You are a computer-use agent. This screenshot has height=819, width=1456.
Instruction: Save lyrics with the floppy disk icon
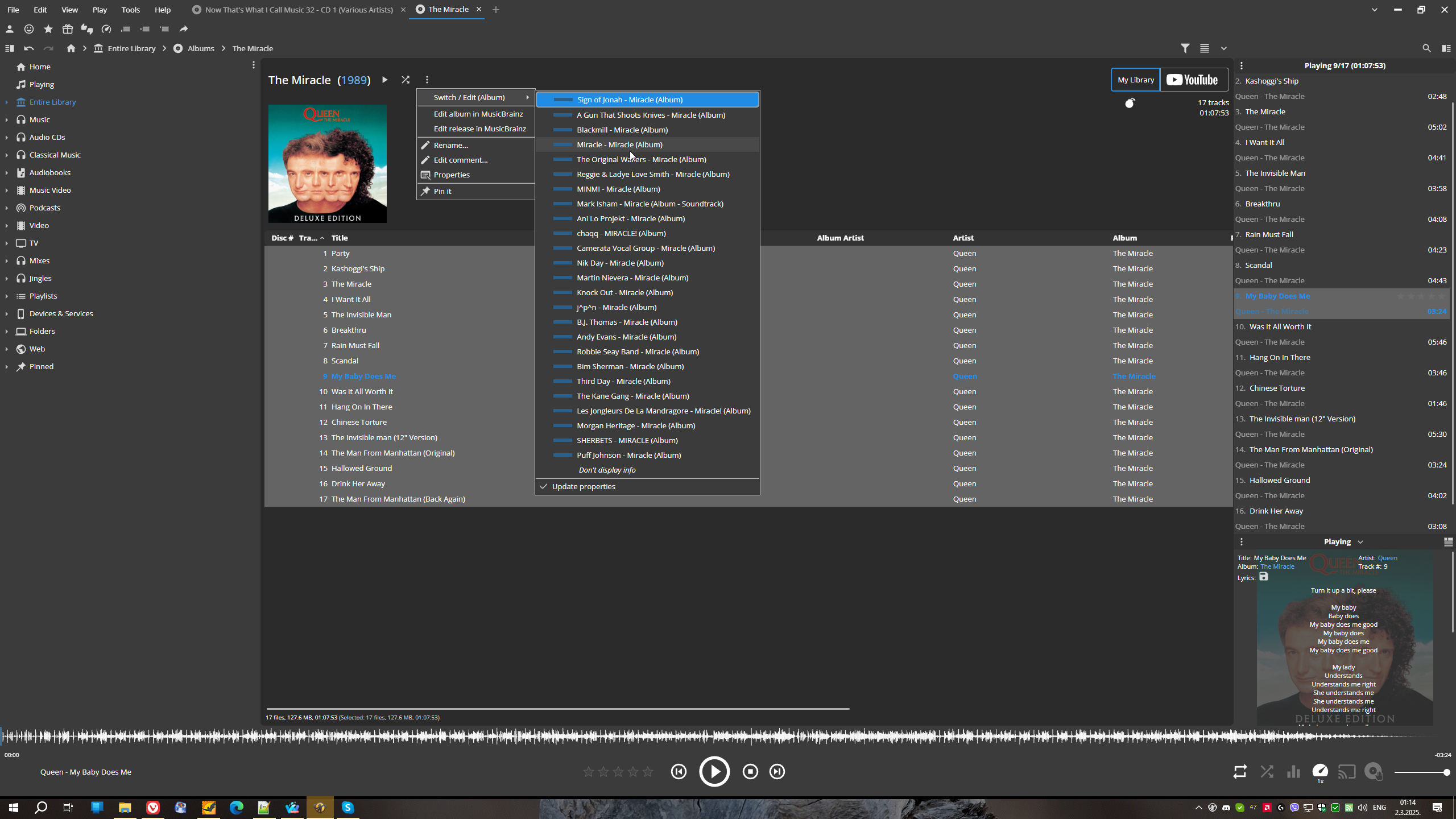1264,577
